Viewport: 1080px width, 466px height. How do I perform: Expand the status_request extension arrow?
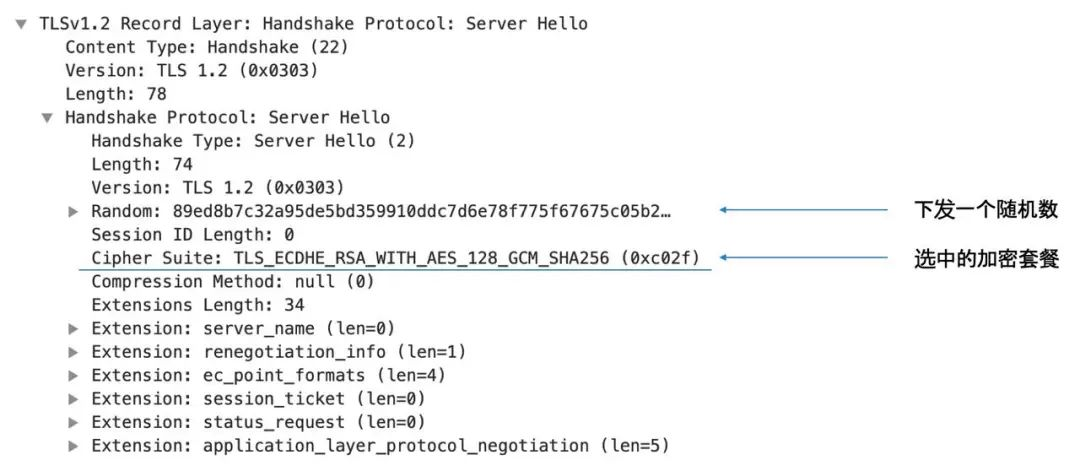73,423
